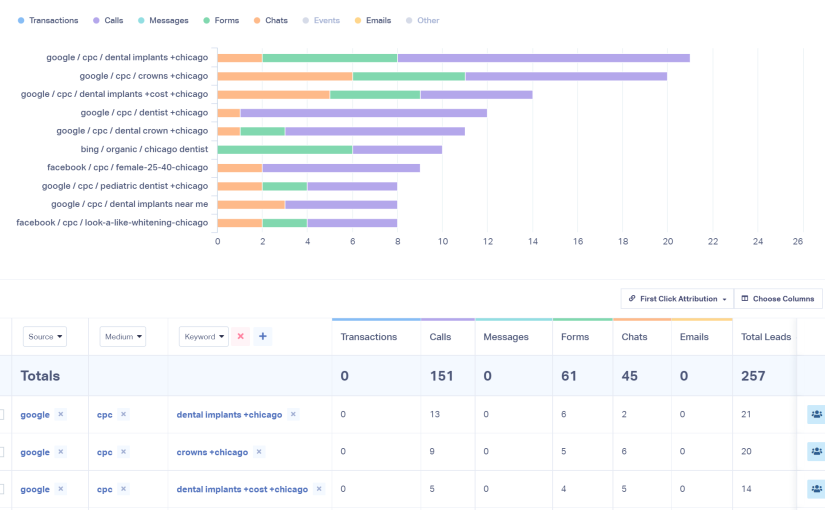Click chart label google / cpc / dental implants near me

(129, 204)
